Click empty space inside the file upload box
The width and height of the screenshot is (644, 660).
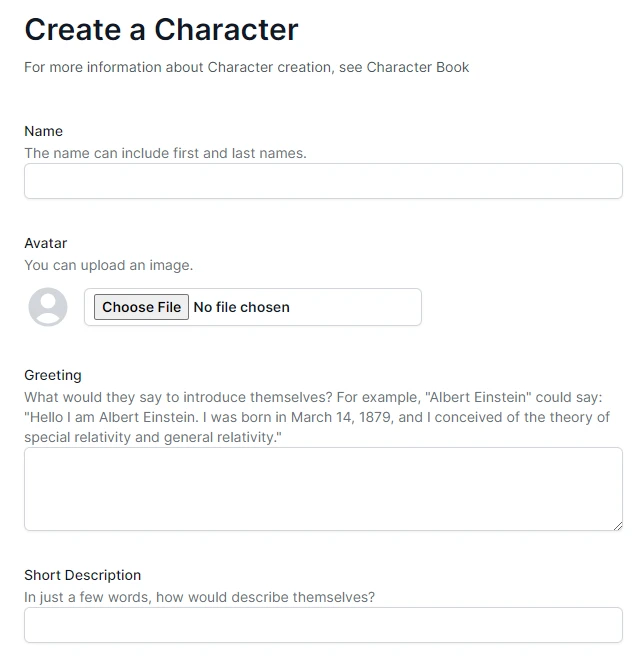click(356, 307)
